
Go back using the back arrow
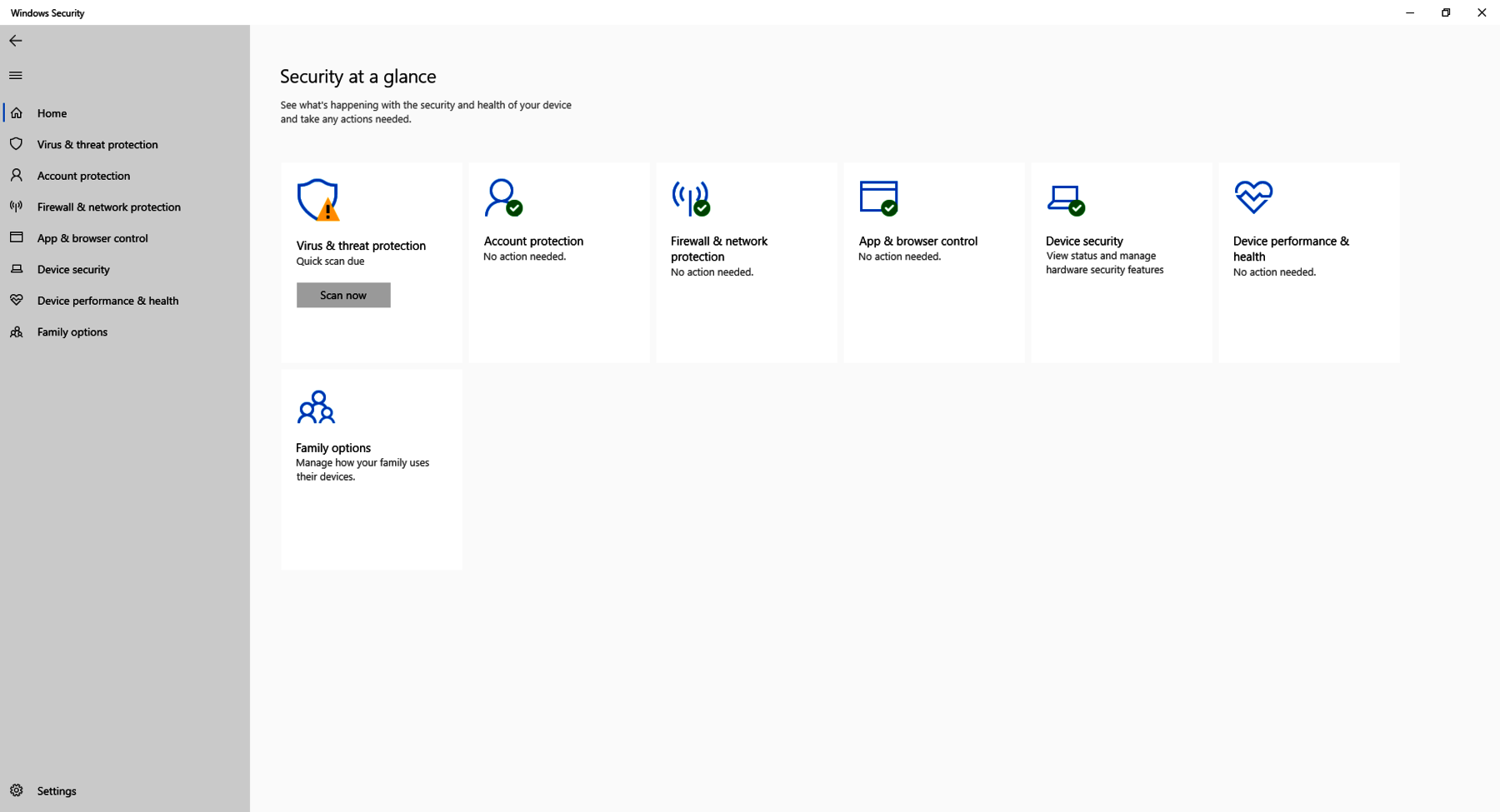point(16,41)
